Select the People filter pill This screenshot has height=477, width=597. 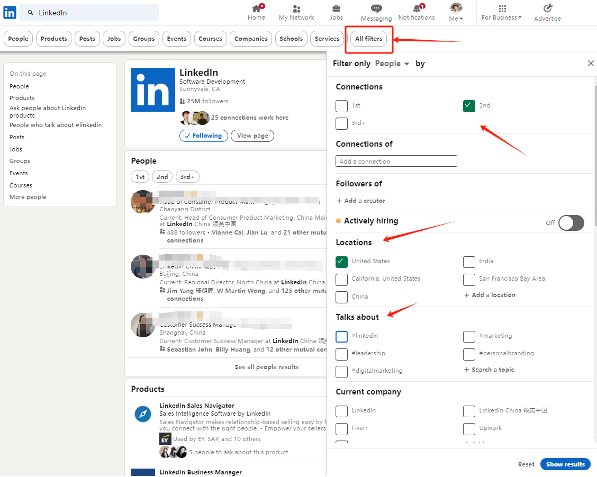[18, 39]
